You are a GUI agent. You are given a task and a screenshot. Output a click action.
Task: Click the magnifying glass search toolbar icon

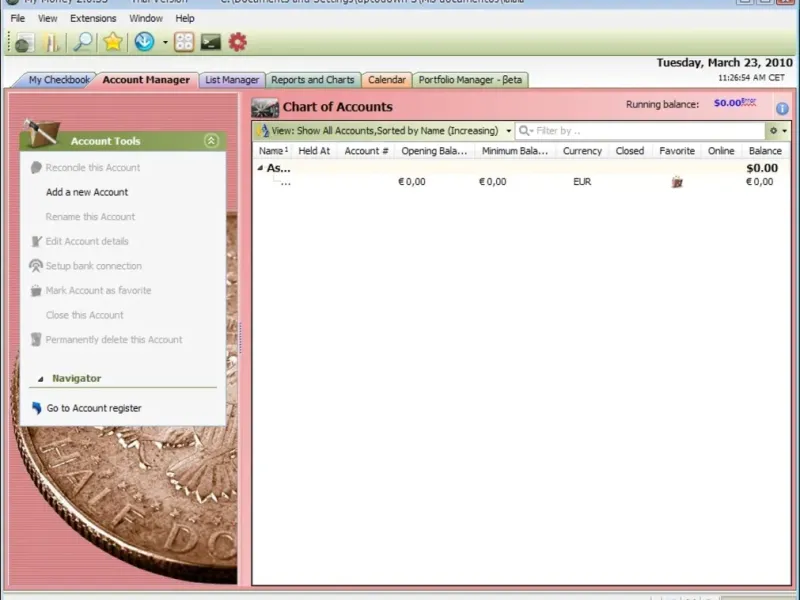pyautogui.click(x=83, y=42)
